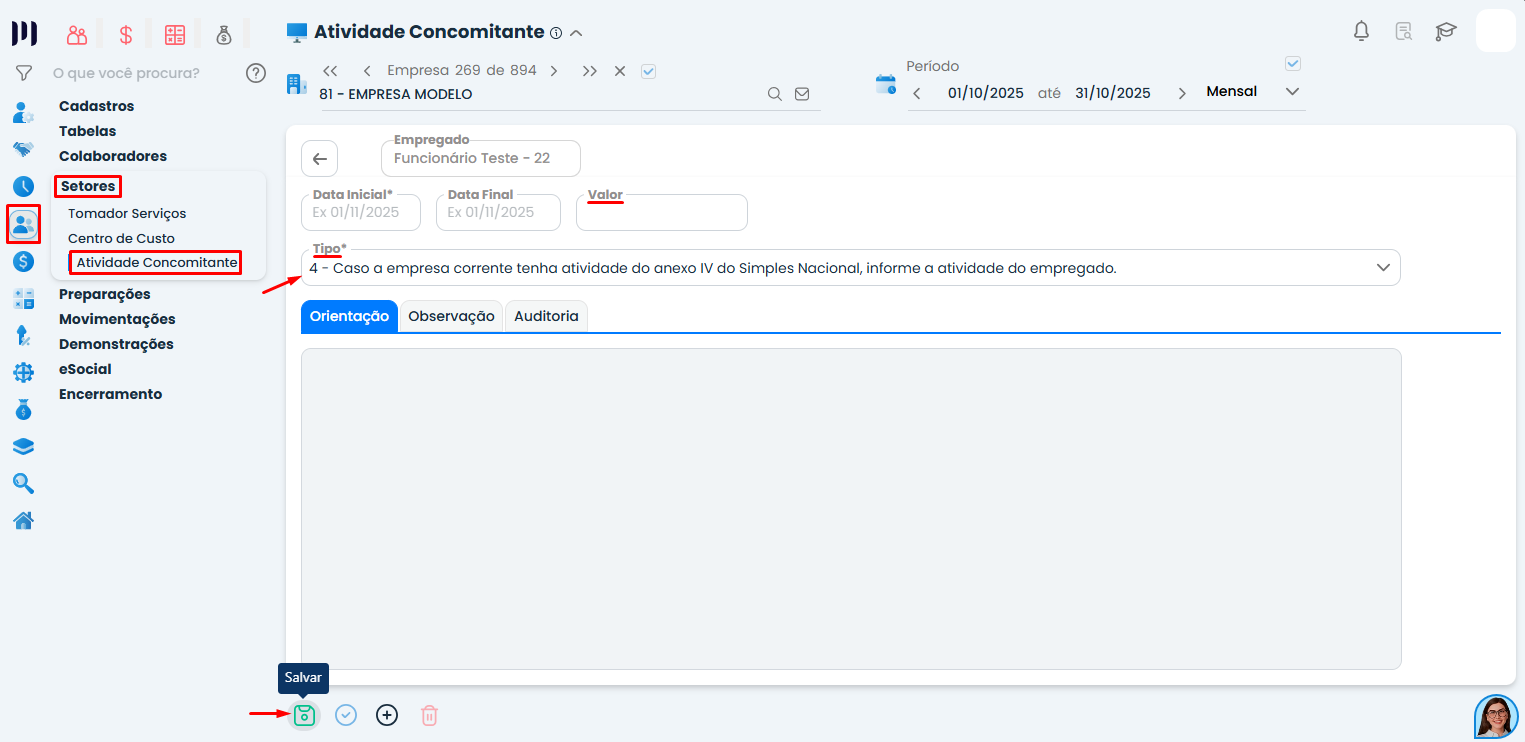Image resolution: width=1525 pixels, height=742 pixels.
Task: Expand the Encerramento menu
Action: pyautogui.click(x=110, y=394)
